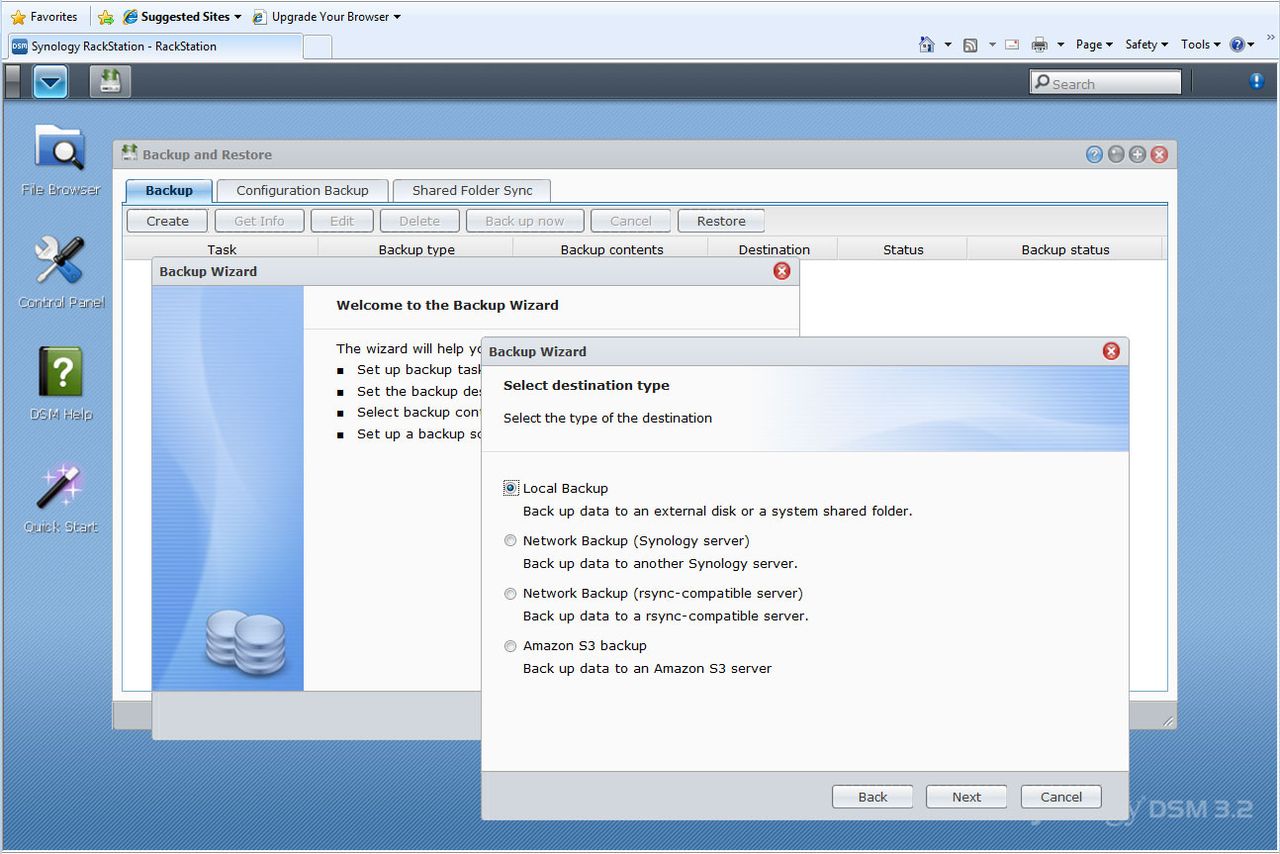
Task: Select the Local Backup radio button
Action: pyautogui.click(x=511, y=488)
